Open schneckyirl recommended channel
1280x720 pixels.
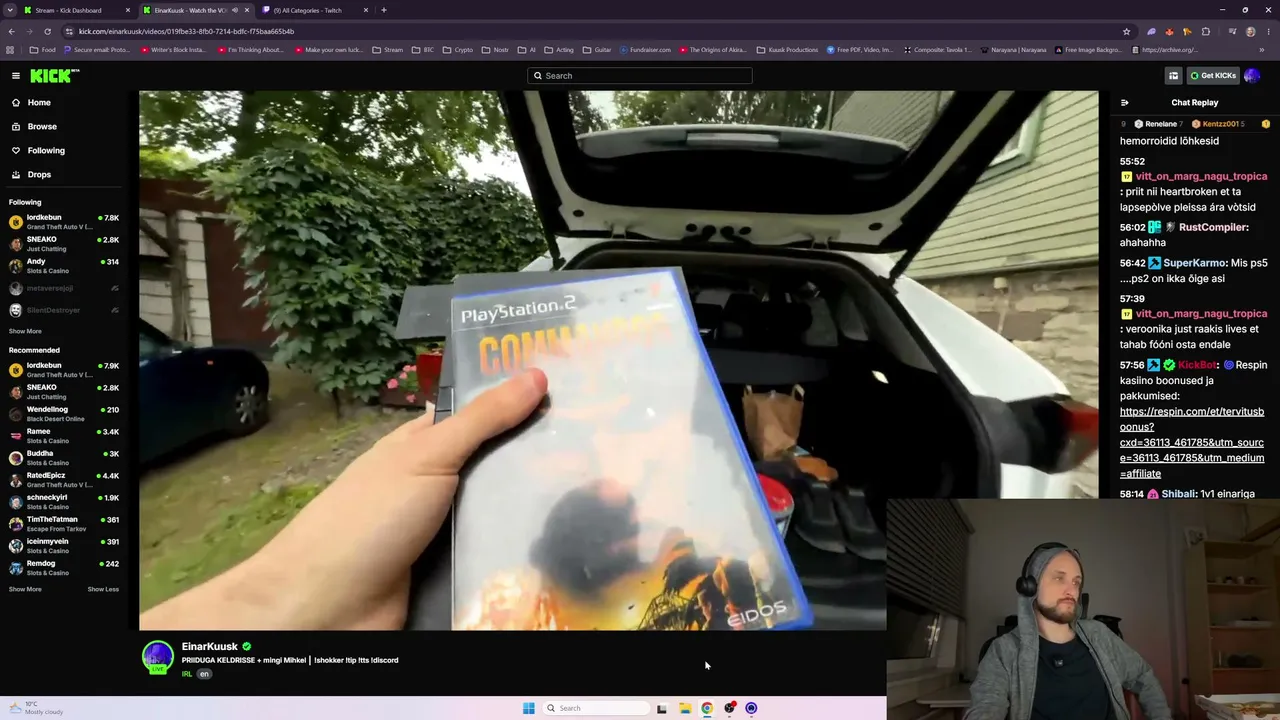tap(64, 502)
